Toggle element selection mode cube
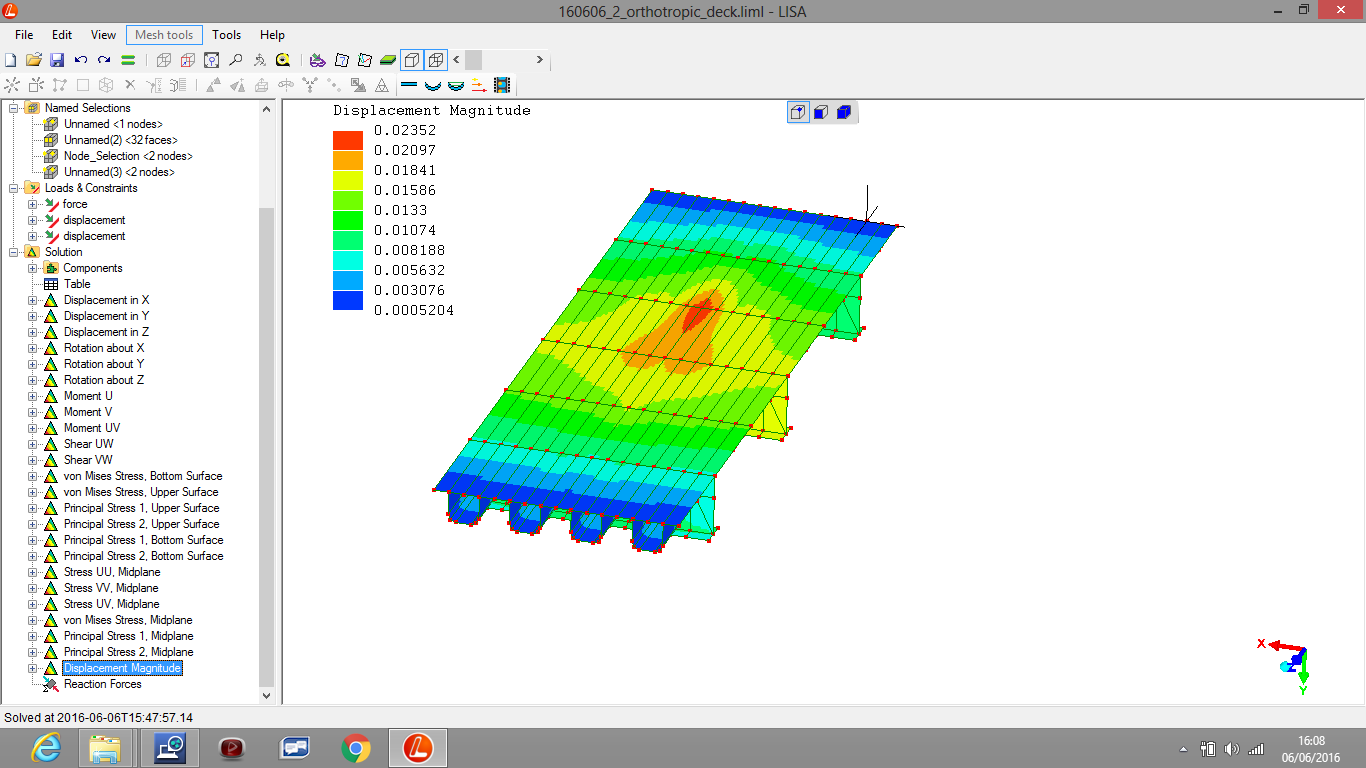The height and width of the screenshot is (768, 1366). [843, 112]
